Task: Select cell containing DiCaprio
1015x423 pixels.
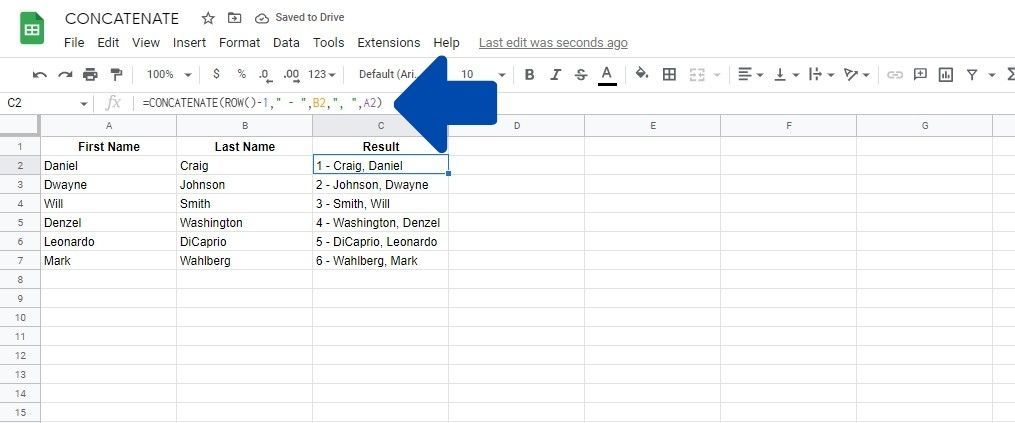Action: click(x=245, y=242)
